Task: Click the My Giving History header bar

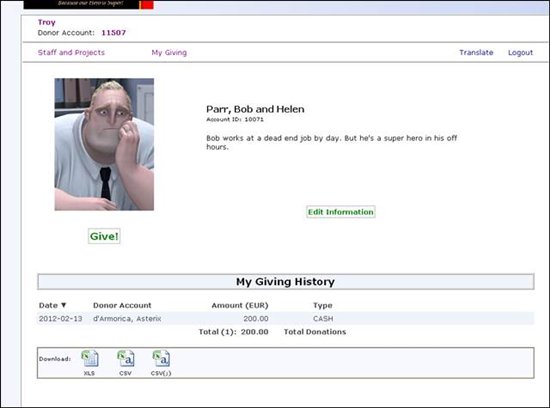Action: (286, 282)
